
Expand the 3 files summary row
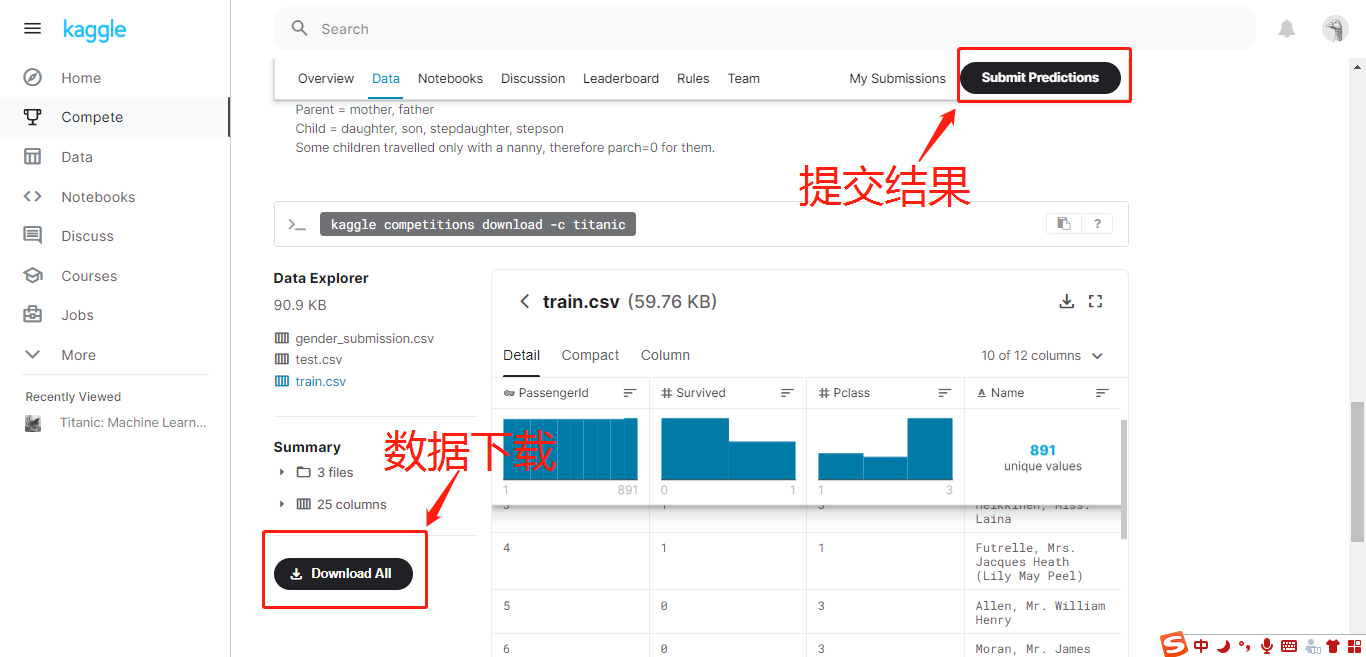(316, 472)
